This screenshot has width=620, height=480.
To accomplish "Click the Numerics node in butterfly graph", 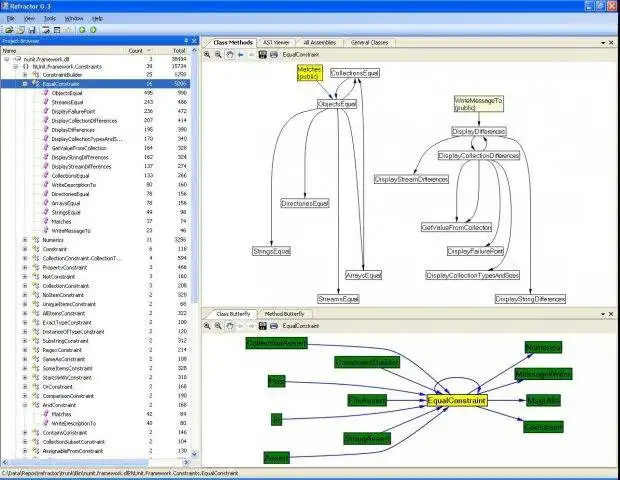I will (x=543, y=348).
